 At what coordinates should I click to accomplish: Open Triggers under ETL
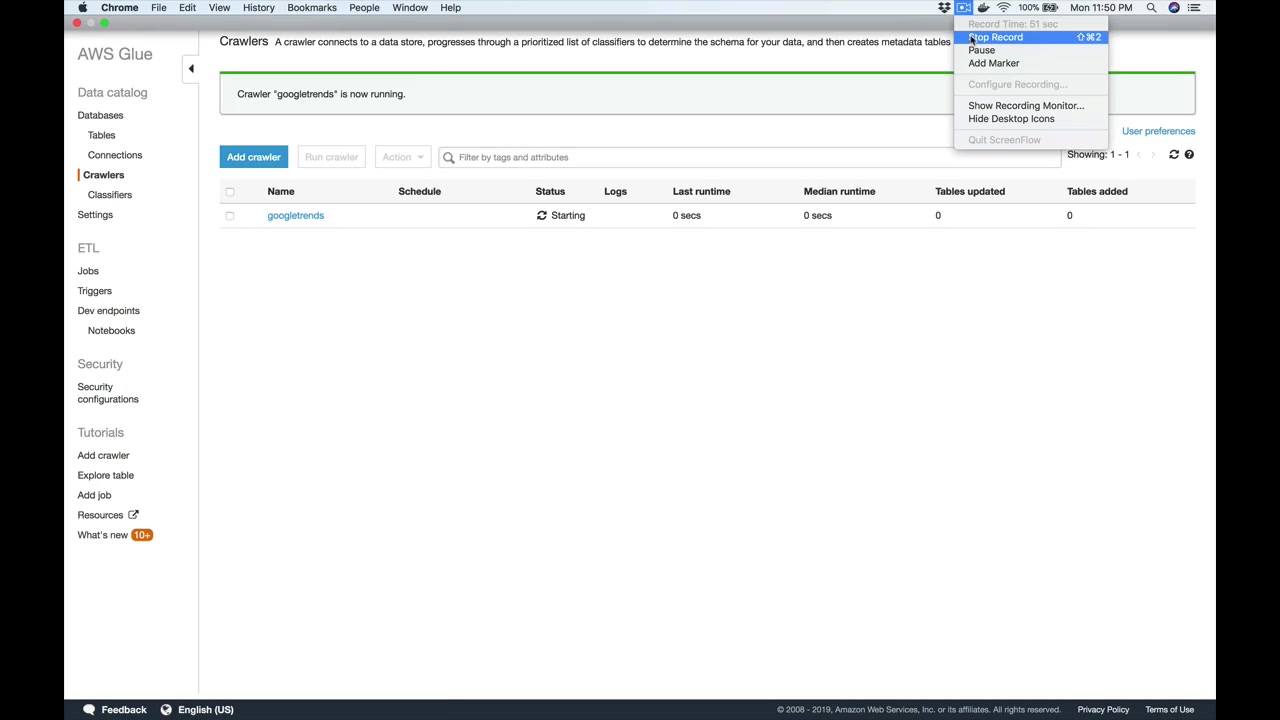coord(95,291)
